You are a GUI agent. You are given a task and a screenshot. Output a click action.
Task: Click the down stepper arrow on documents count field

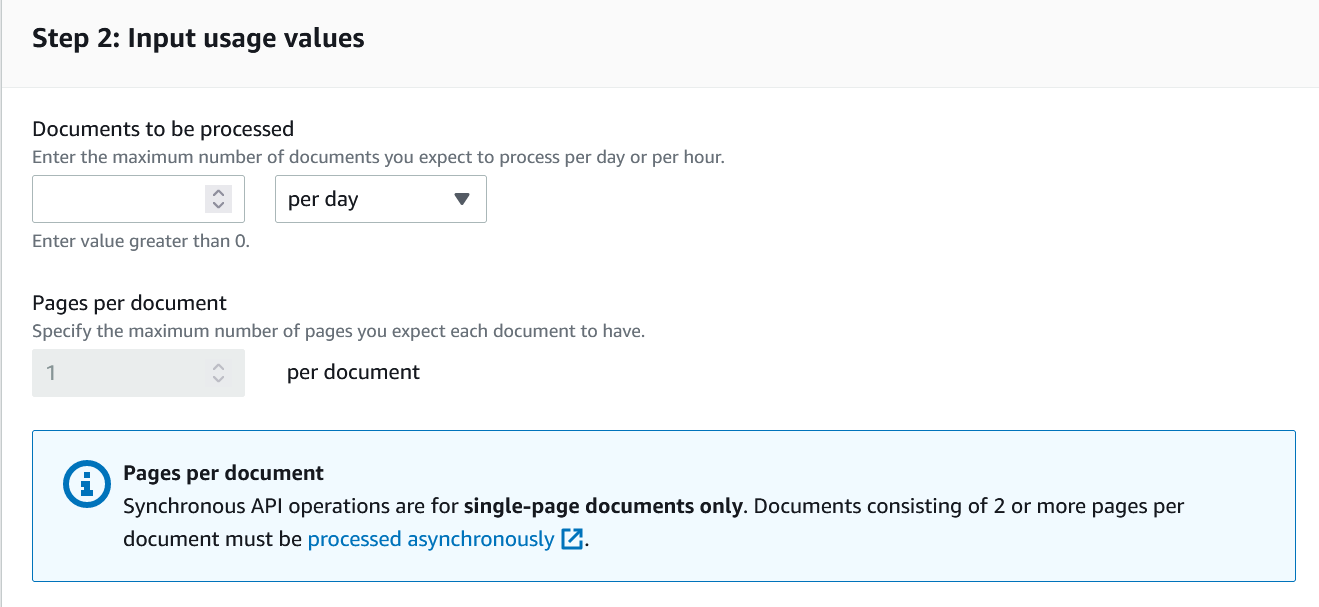tap(217, 204)
